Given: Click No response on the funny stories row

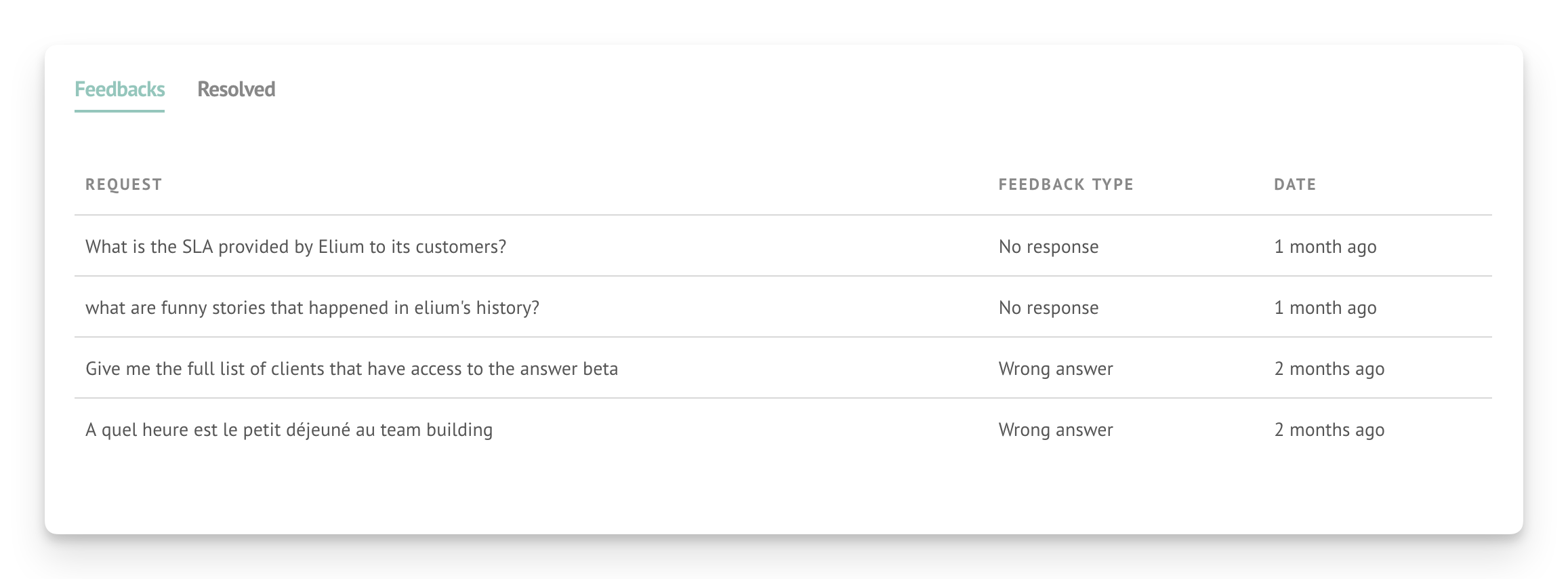Looking at the screenshot, I should (x=1048, y=308).
